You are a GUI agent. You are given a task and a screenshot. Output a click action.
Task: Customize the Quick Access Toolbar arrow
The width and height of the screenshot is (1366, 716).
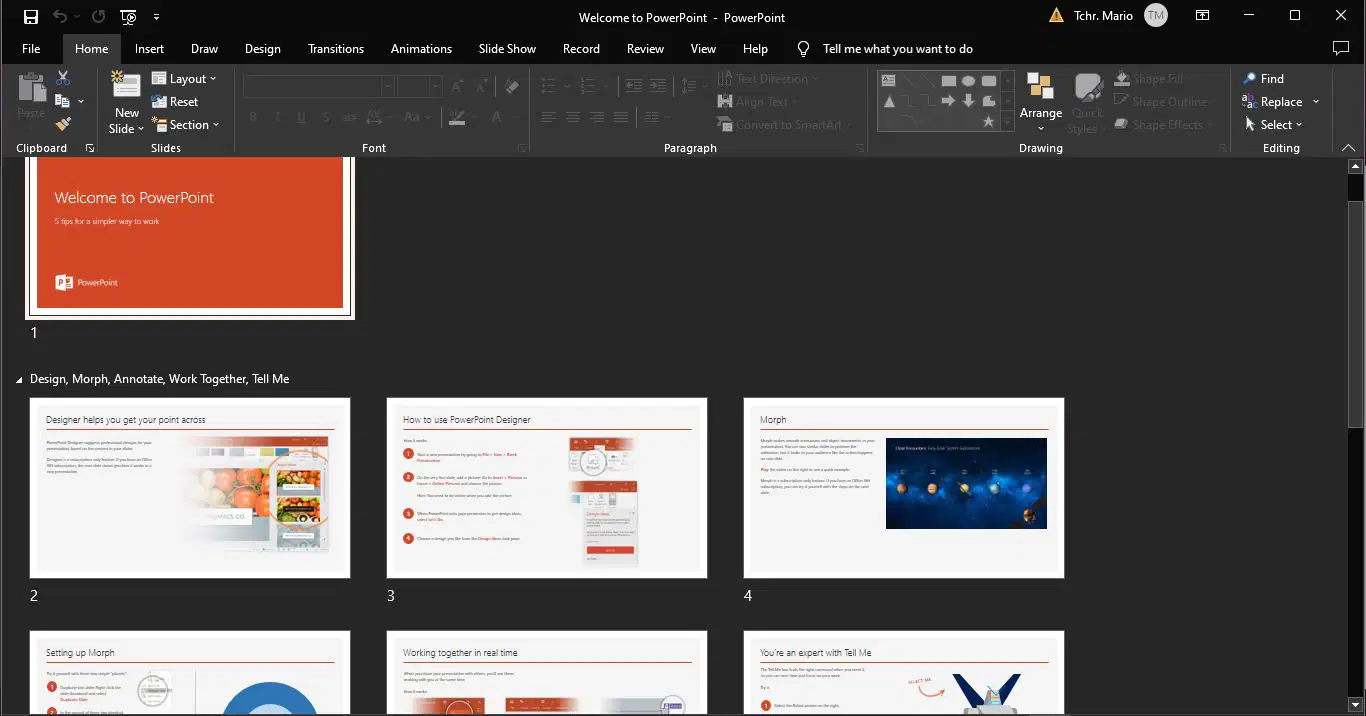[x=157, y=17]
